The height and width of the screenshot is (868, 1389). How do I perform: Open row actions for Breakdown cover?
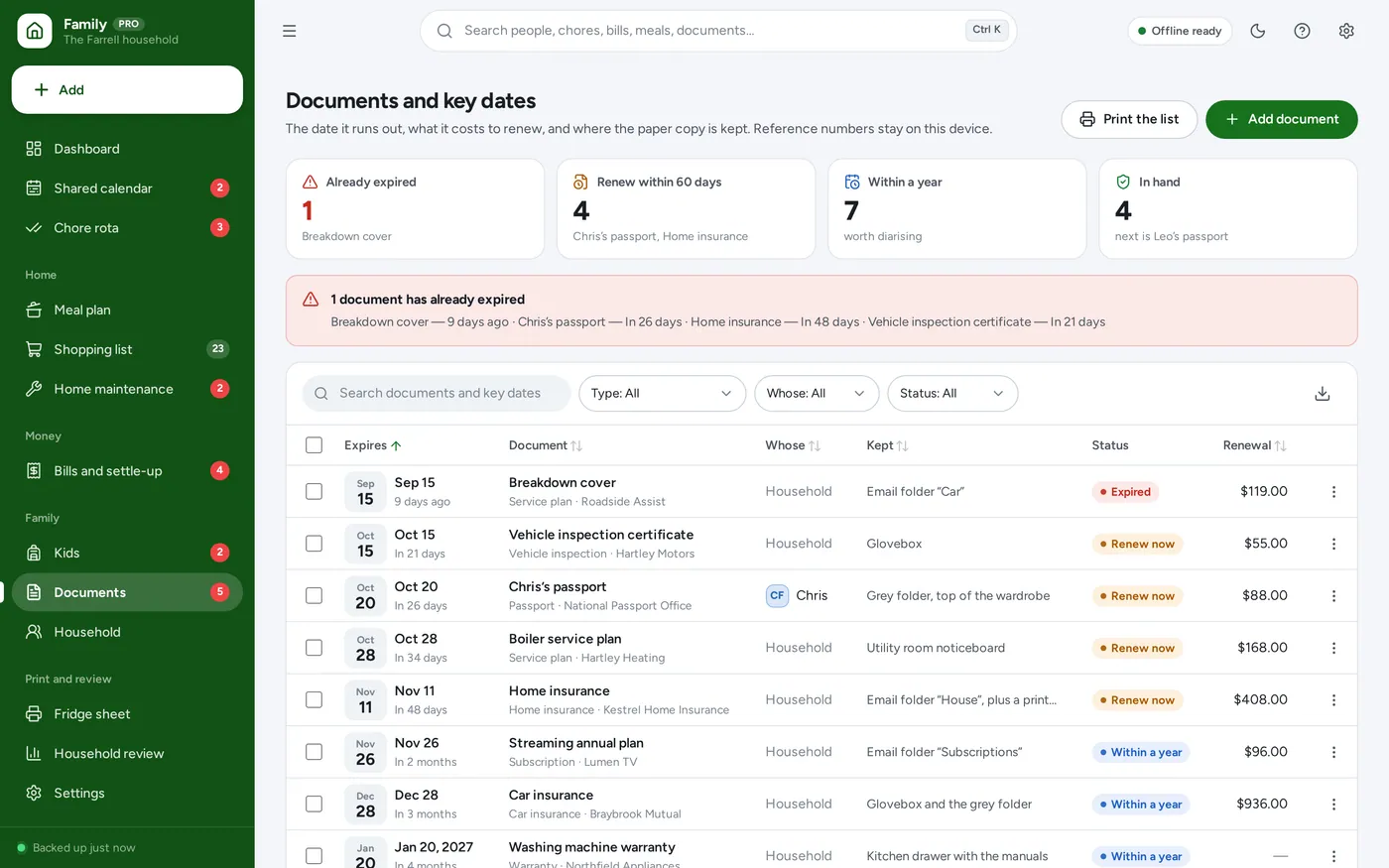1333,492
